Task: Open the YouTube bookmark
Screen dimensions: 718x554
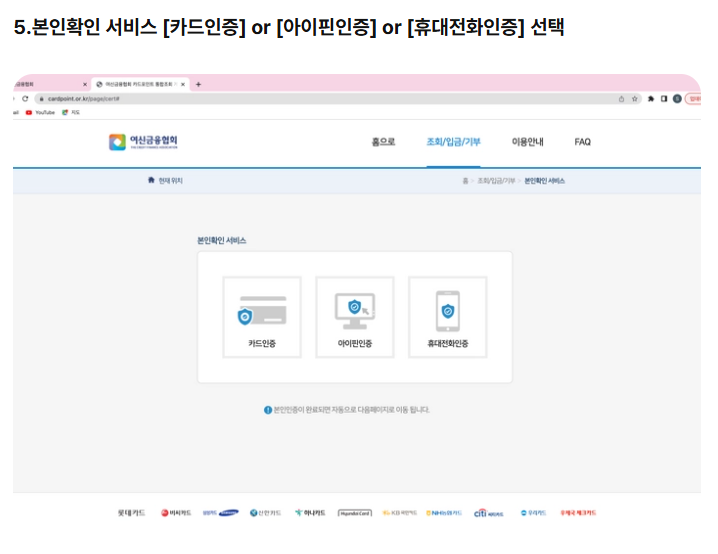Action: click(40, 112)
